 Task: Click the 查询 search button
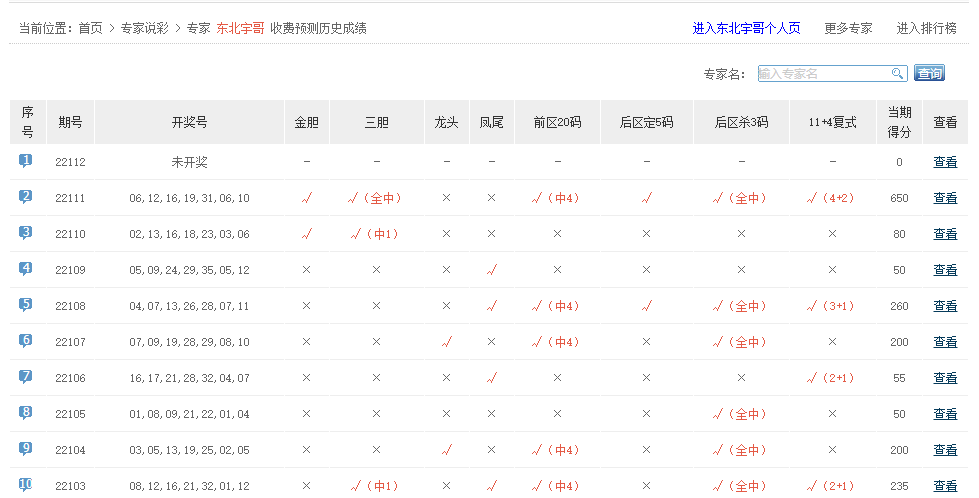[x=929, y=74]
